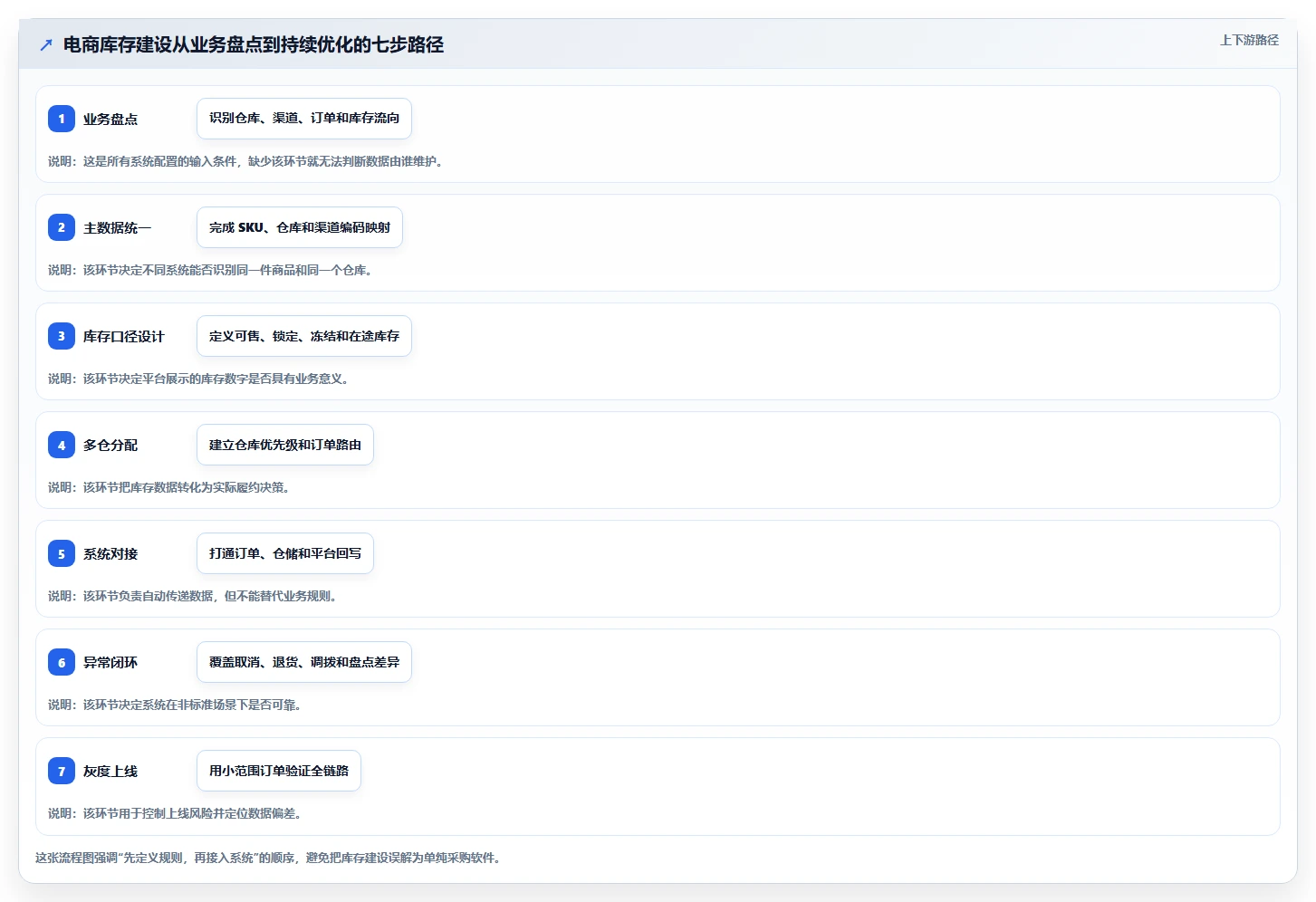
Task: Click step number badge 1
Action: pos(62,119)
